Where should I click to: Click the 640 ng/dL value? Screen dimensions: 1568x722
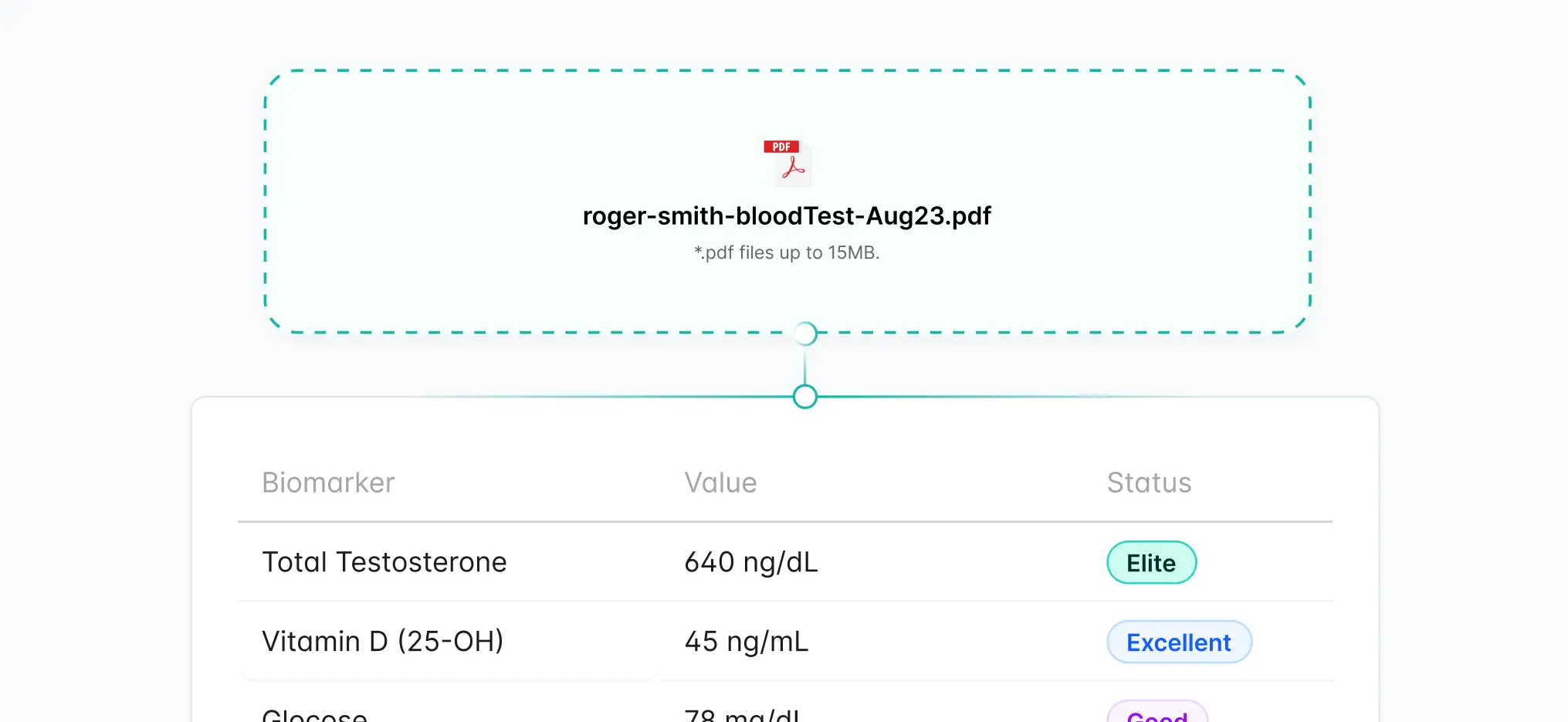coord(751,562)
